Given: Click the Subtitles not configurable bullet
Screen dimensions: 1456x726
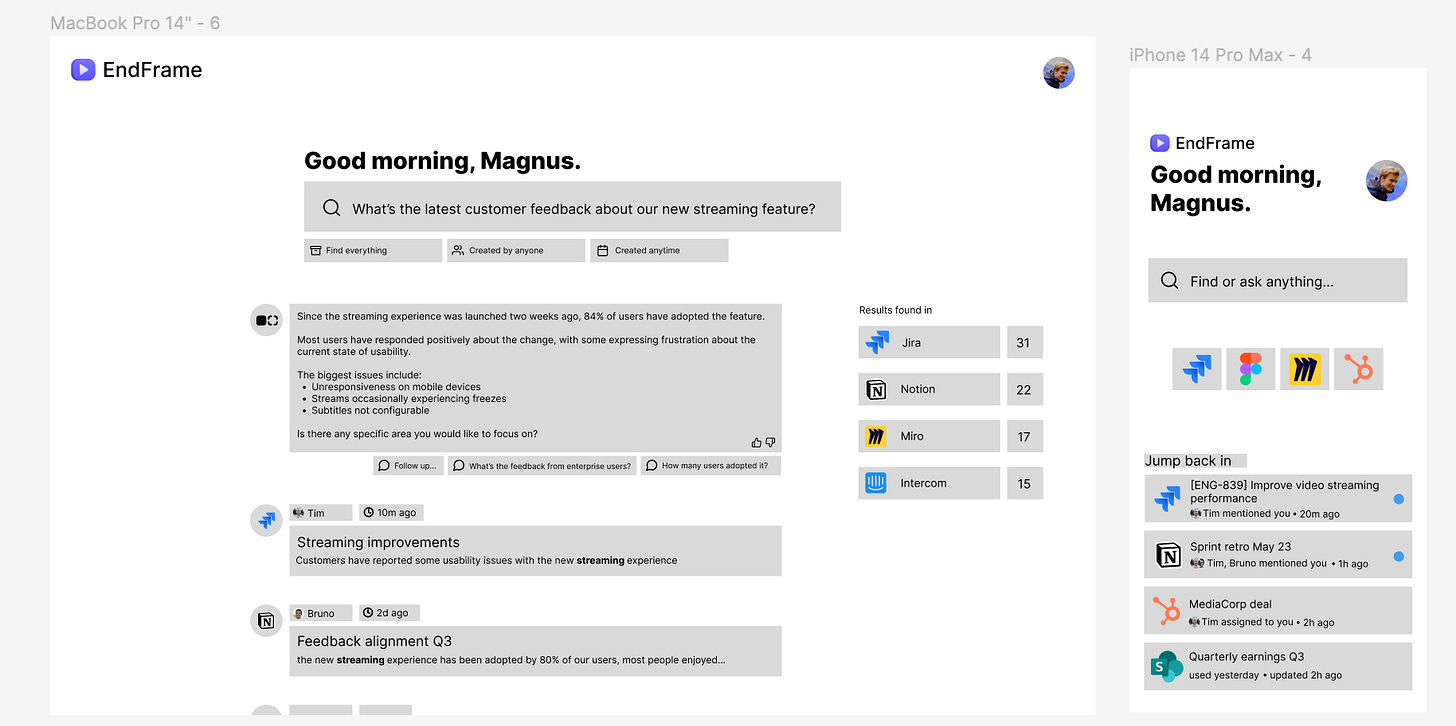Looking at the screenshot, I should point(370,410).
